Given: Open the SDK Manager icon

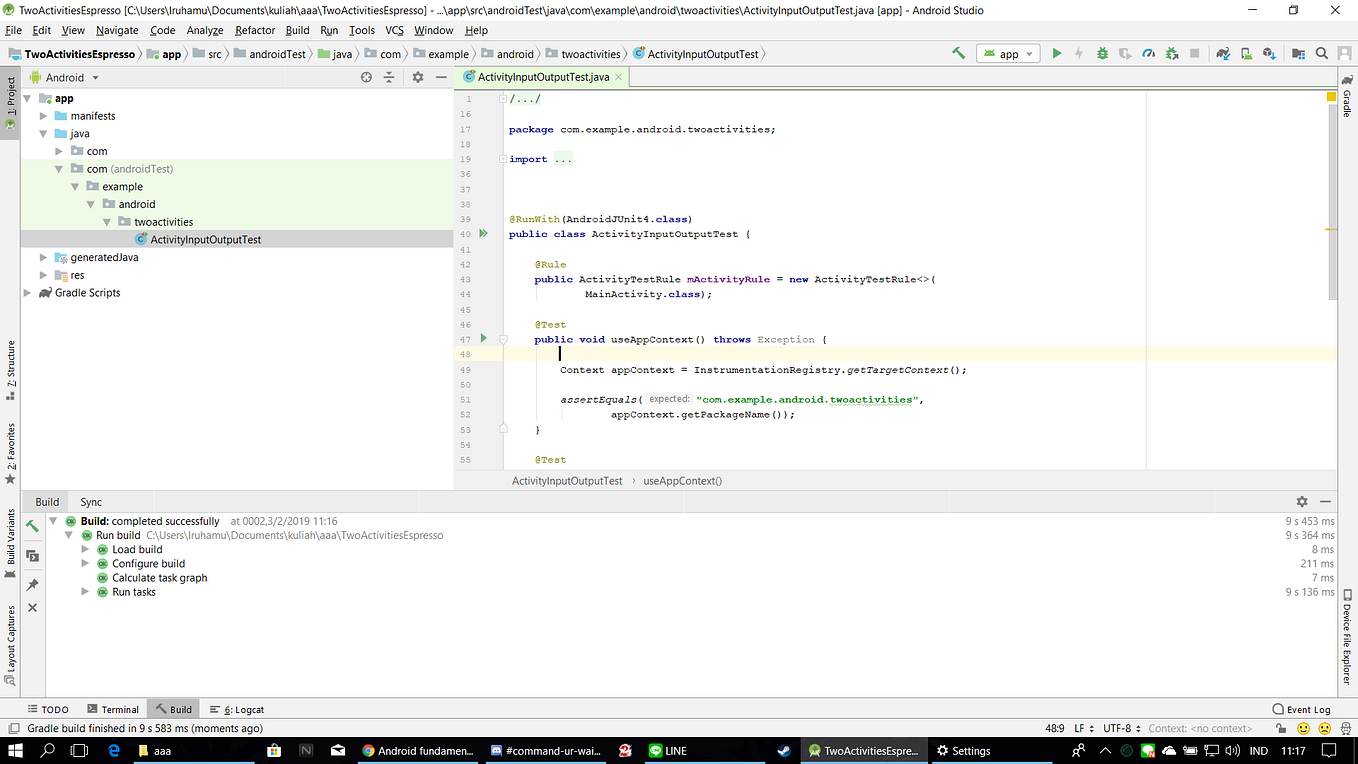Looking at the screenshot, I should [1270, 53].
